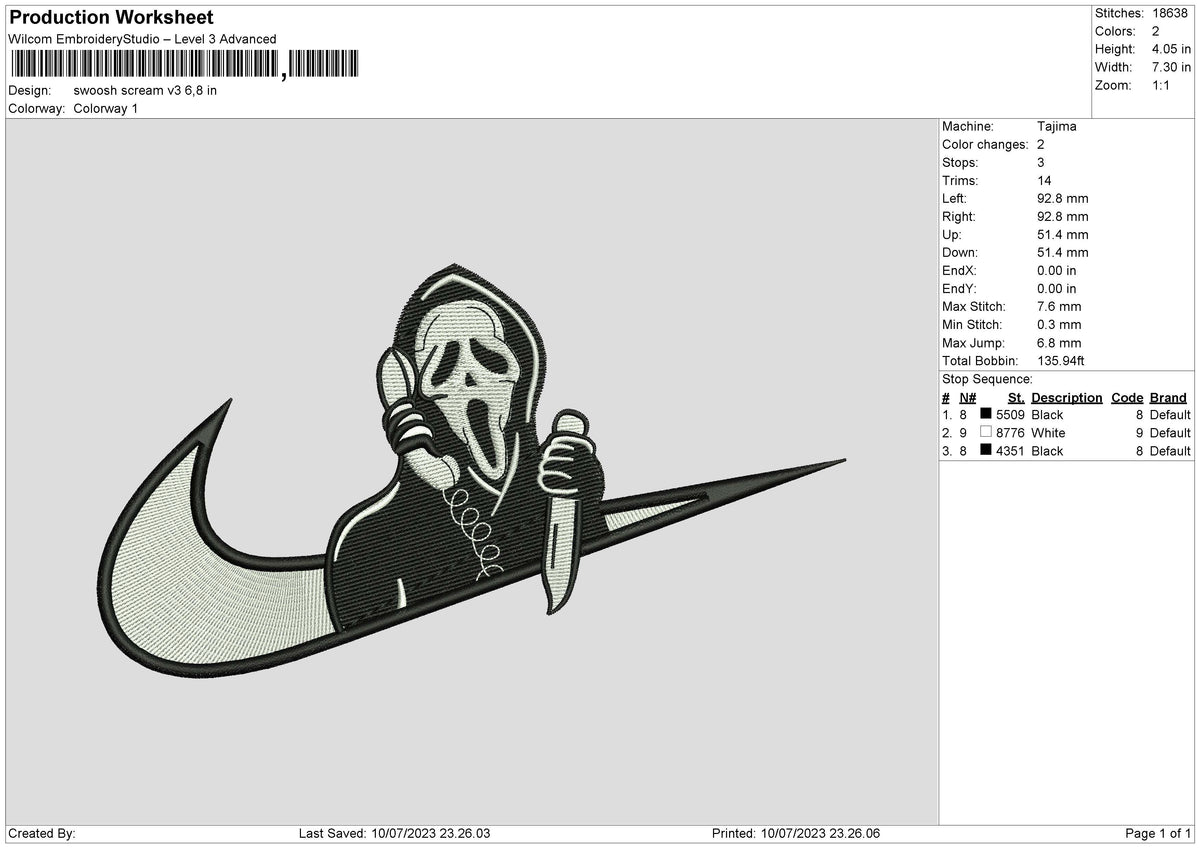Select the Width value 7.30 in

coord(1172,67)
